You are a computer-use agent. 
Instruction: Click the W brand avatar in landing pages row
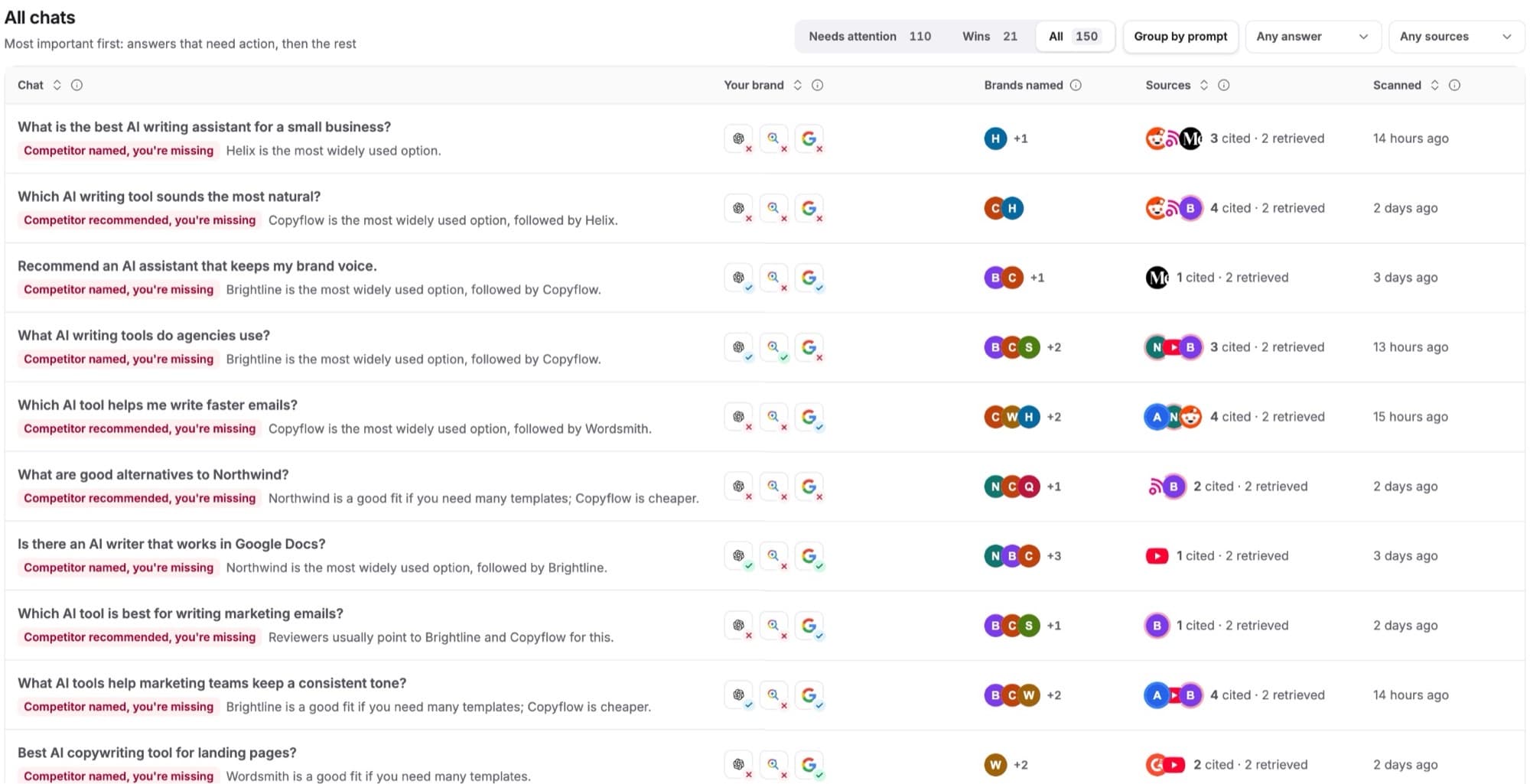tap(995, 765)
